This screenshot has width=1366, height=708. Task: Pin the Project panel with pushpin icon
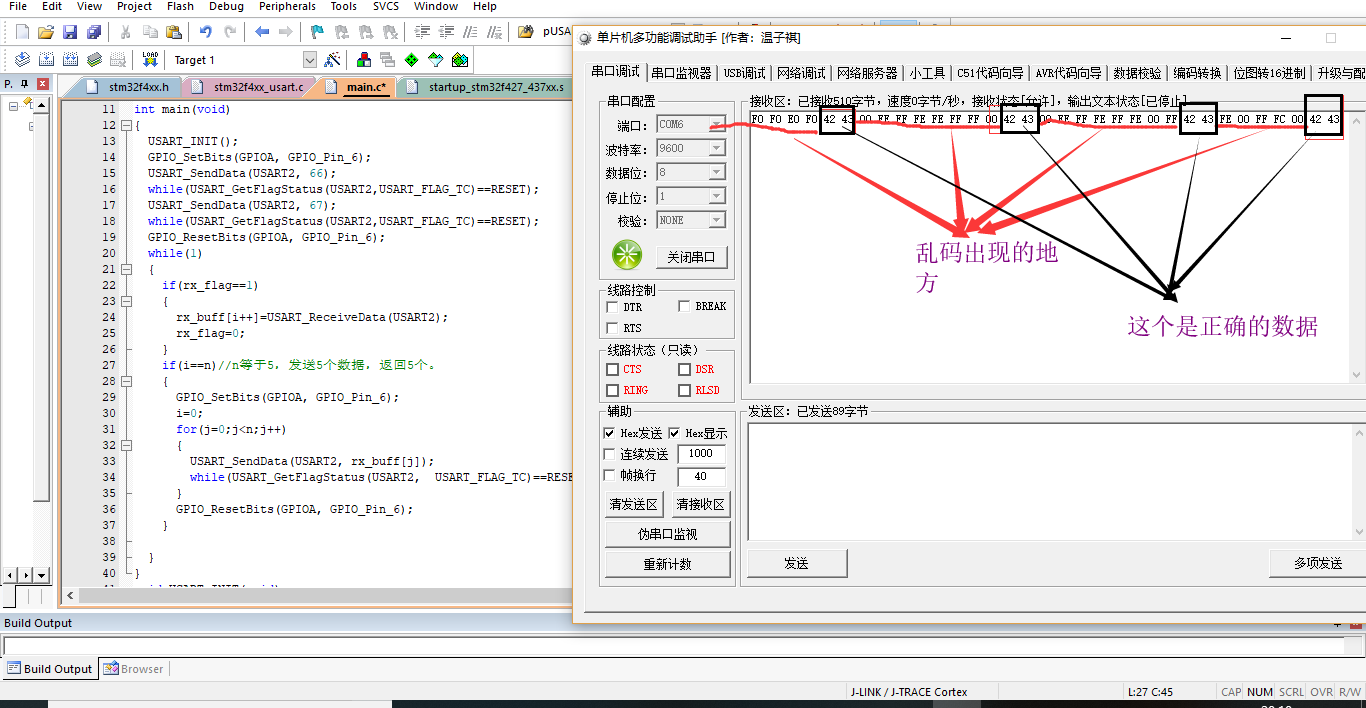click(24, 85)
